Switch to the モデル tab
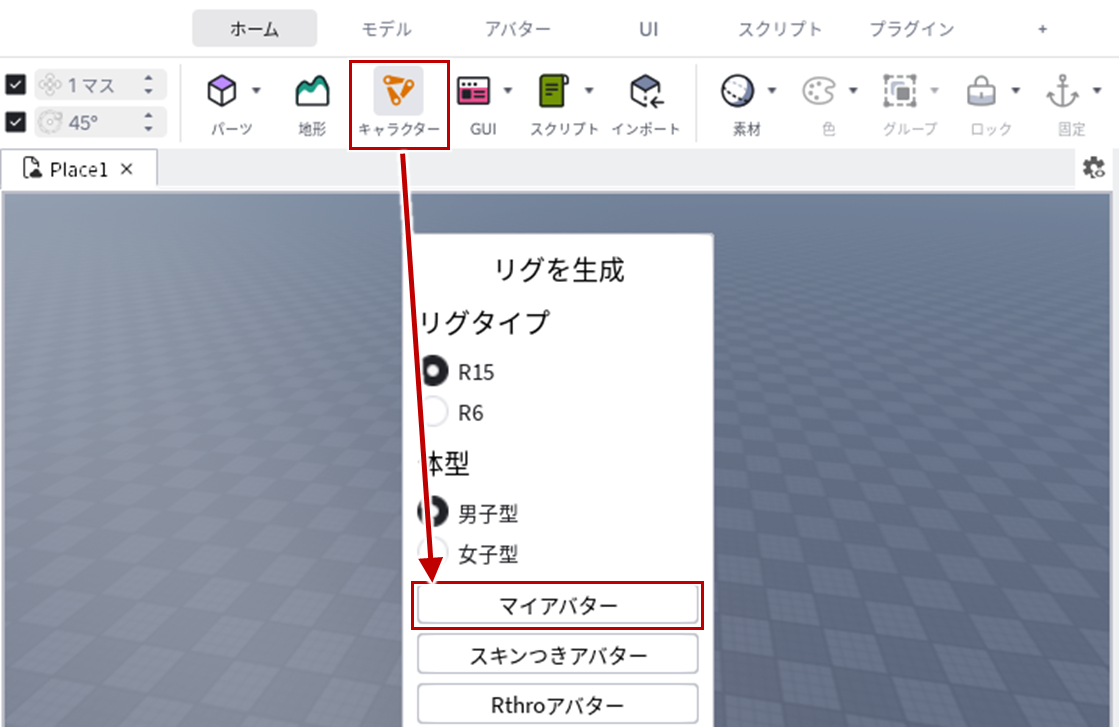This screenshot has width=1119, height=727. tap(386, 29)
